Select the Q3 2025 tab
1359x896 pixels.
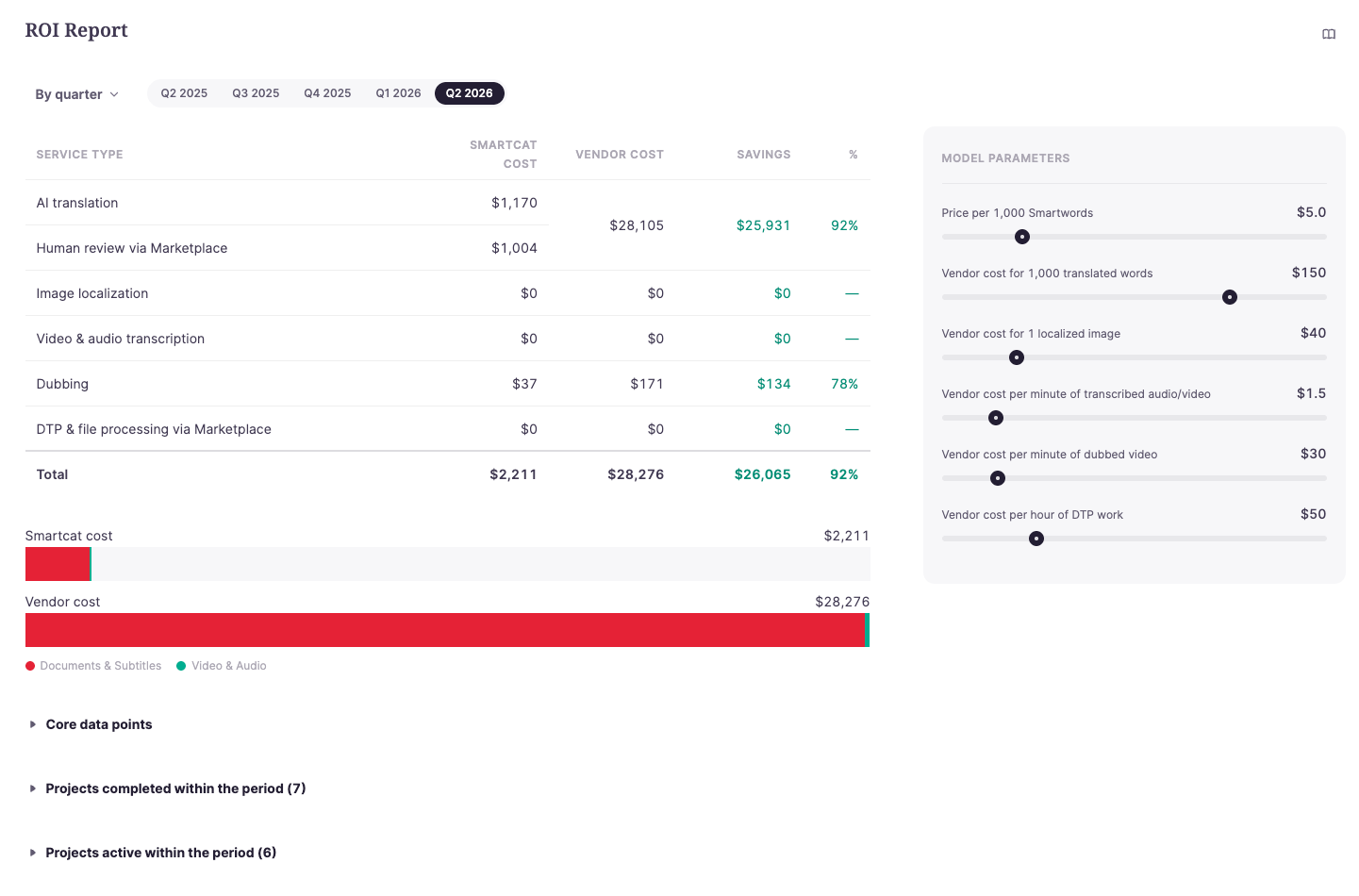(x=256, y=93)
